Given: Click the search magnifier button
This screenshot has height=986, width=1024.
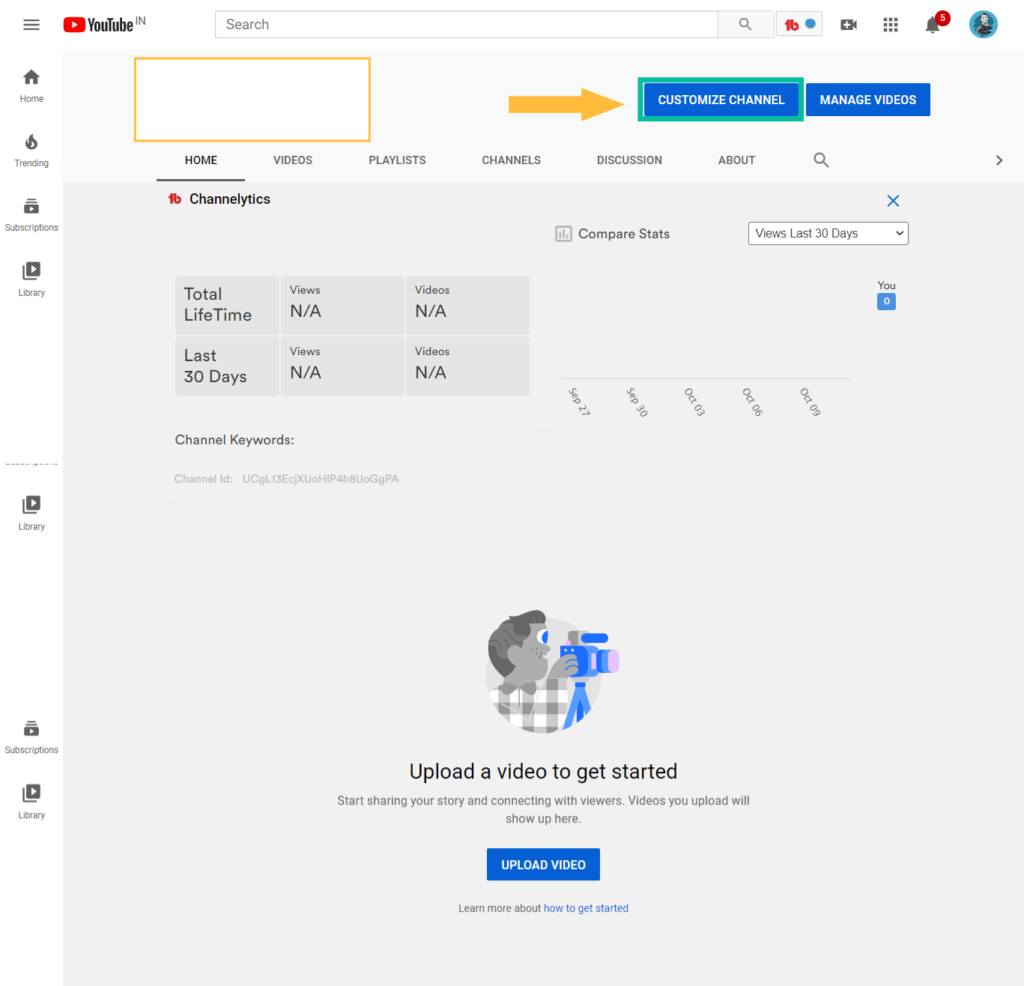Looking at the screenshot, I should point(745,24).
